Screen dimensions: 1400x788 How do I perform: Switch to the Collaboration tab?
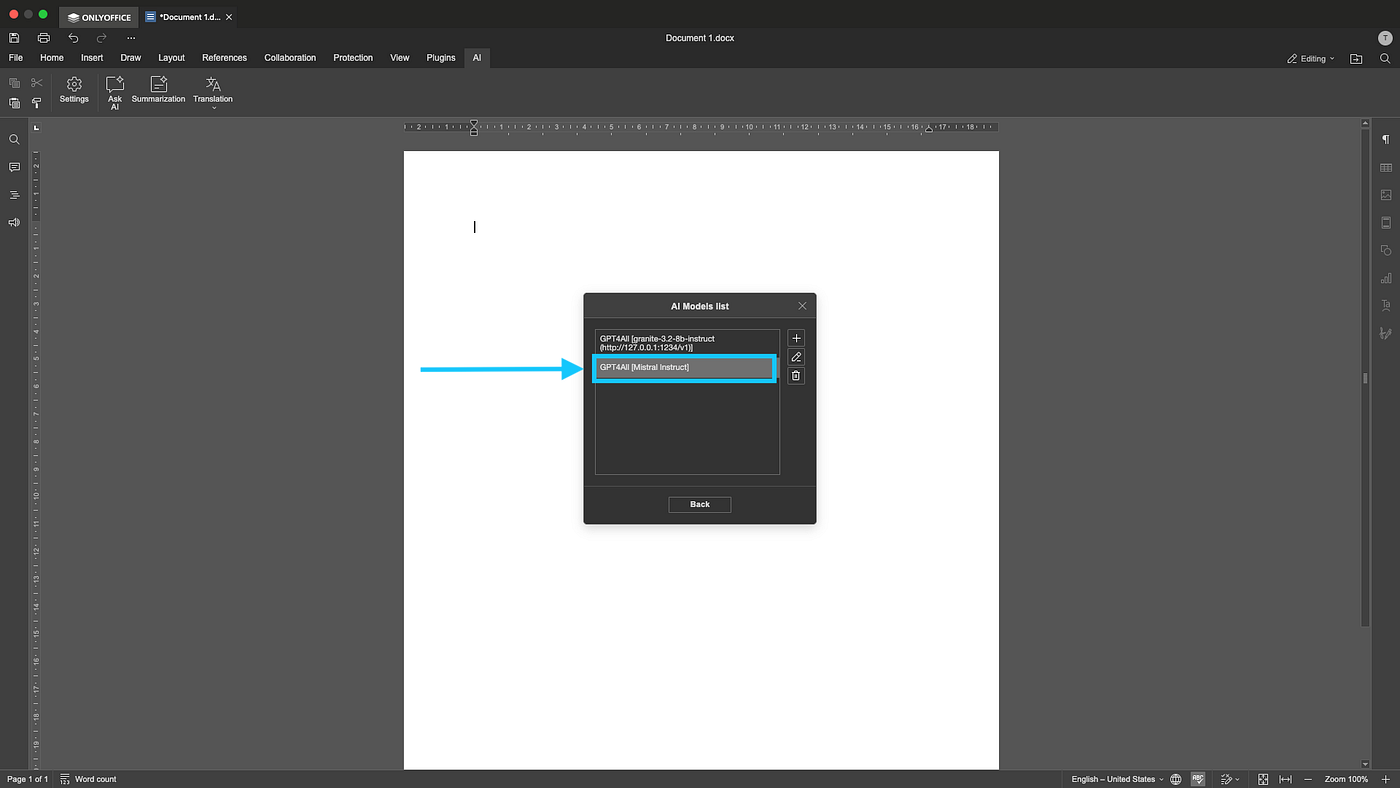[290, 58]
